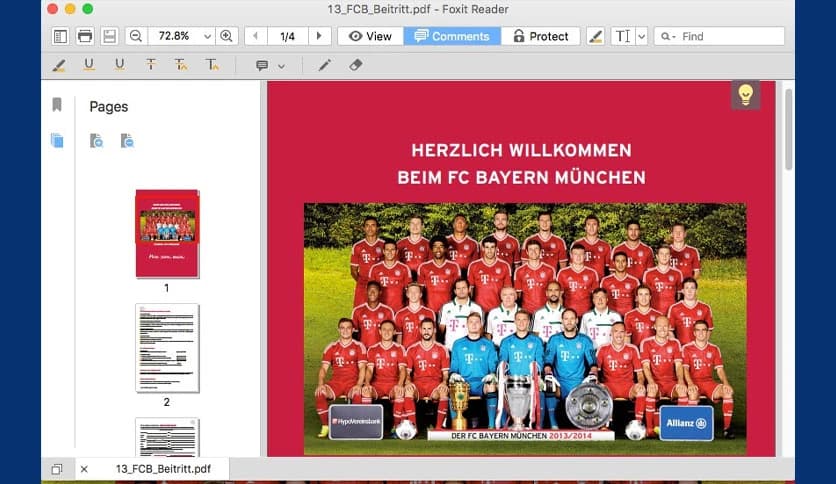Click the zoom in magnifier button
The height and width of the screenshot is (484, 836).
tap(227, 36)
